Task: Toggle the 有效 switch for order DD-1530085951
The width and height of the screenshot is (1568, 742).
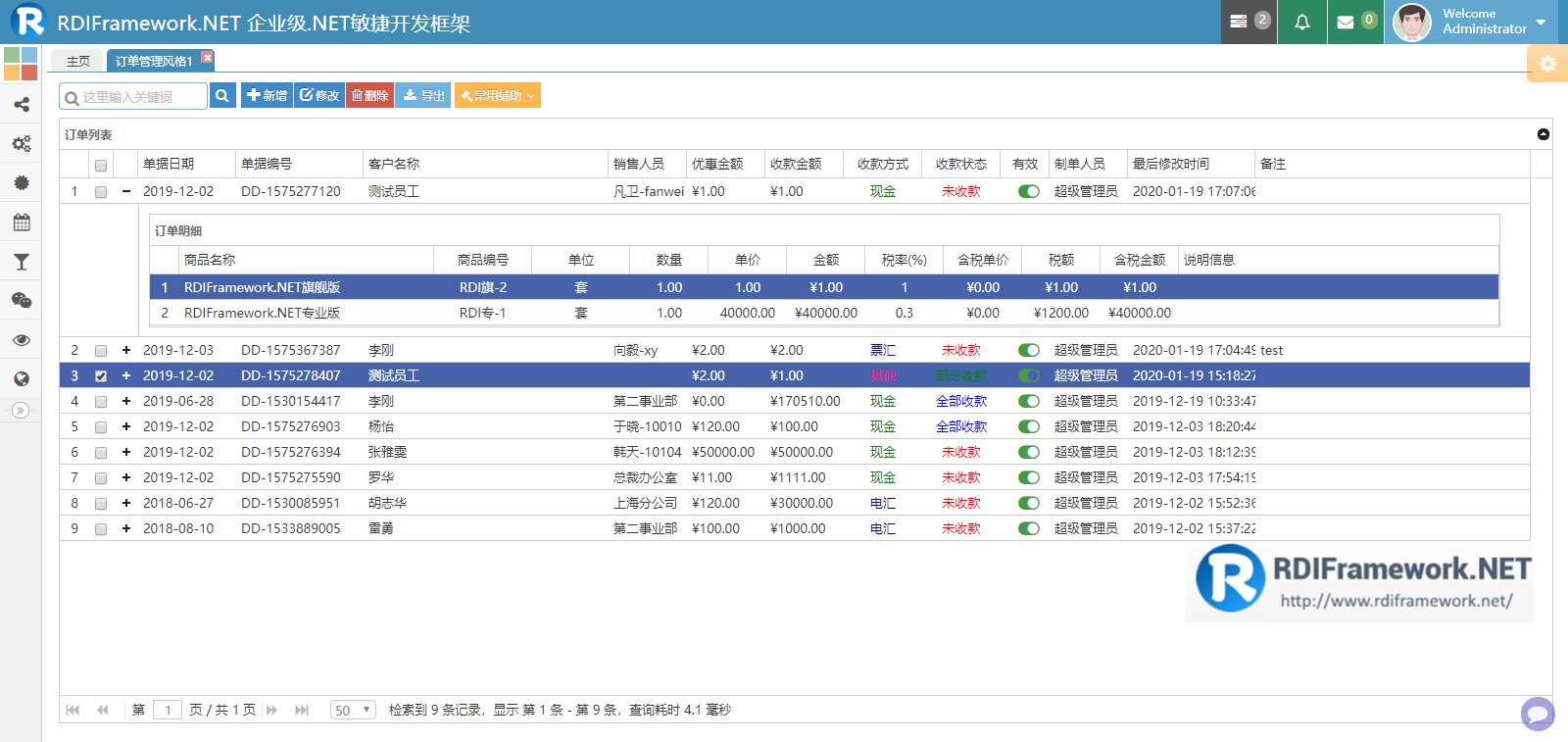Action: tap(1028, 503)
